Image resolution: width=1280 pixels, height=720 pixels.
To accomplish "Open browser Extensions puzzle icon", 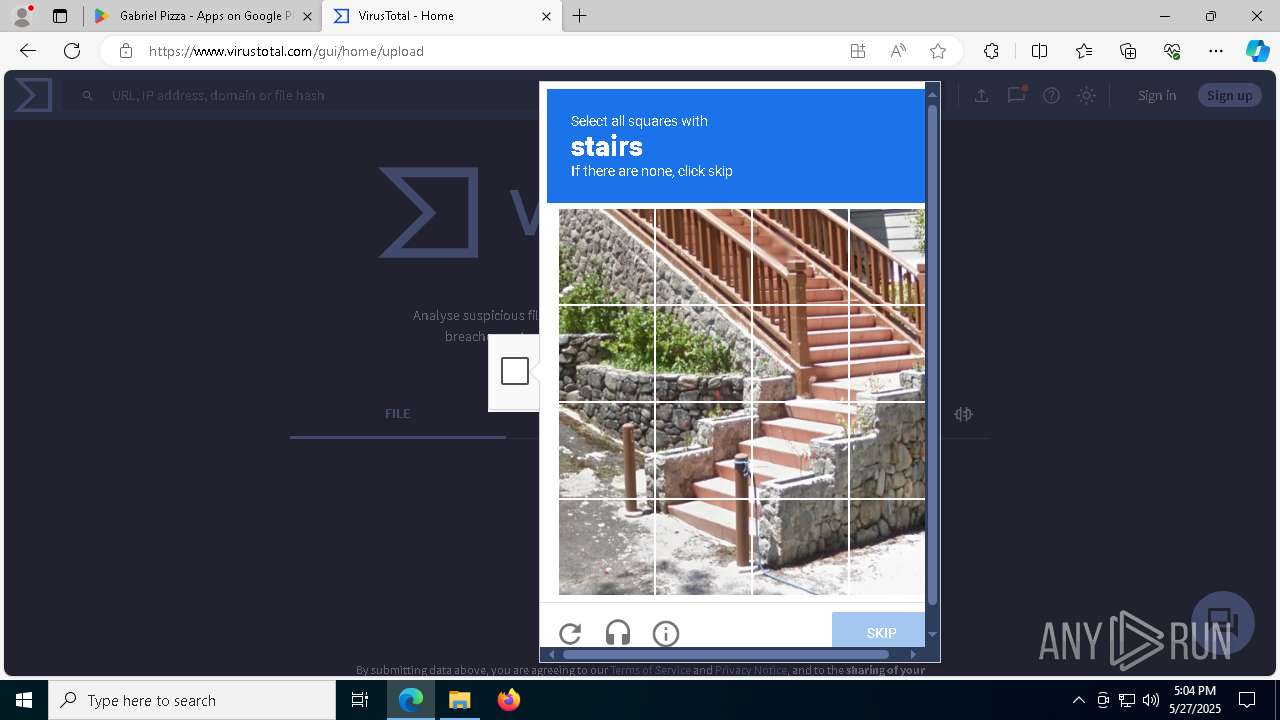I will click(x=991, y=51).
